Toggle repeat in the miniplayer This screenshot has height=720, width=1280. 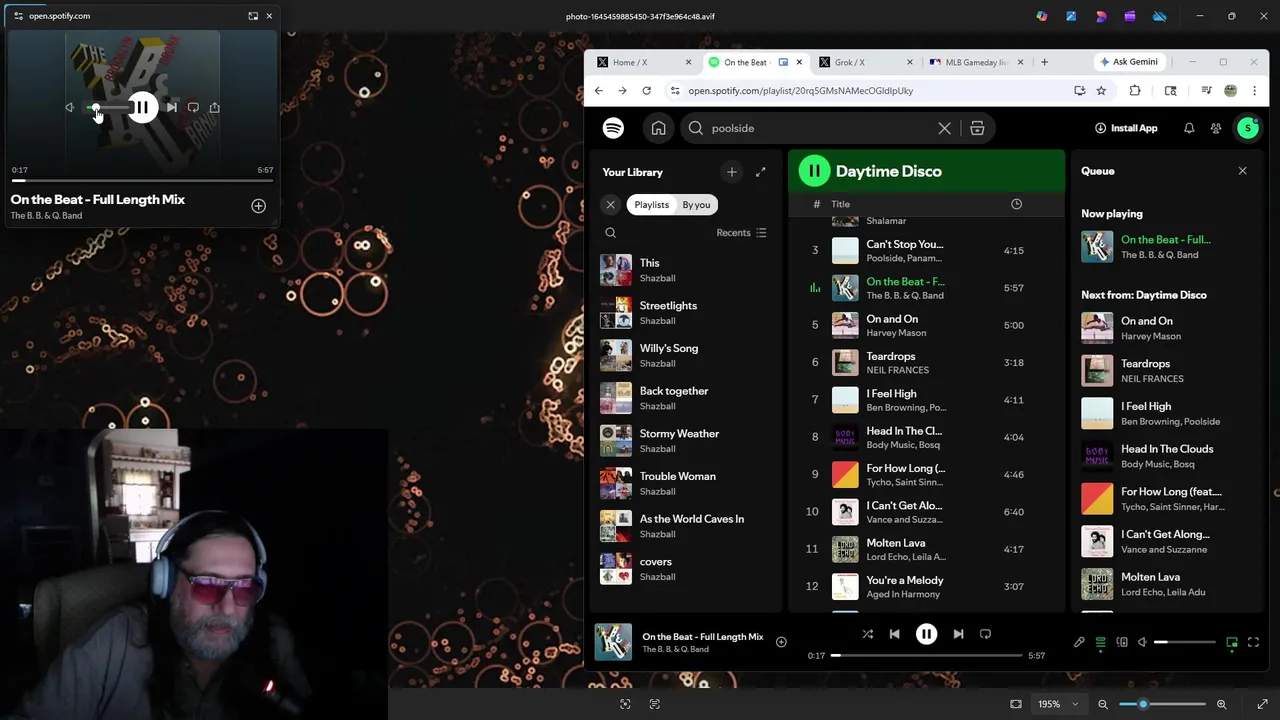193,107
